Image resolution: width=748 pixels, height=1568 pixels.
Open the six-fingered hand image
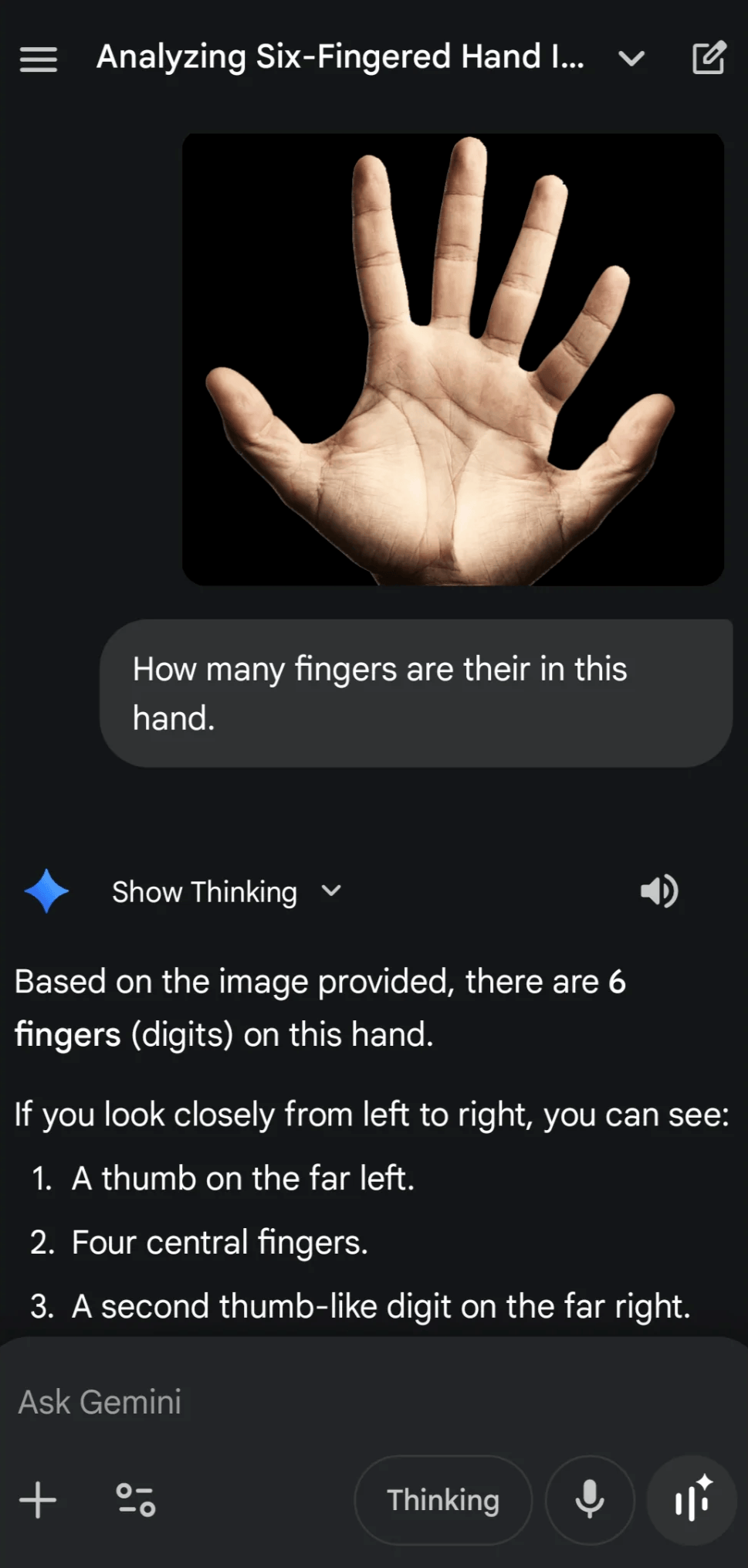tap(453, 359)
